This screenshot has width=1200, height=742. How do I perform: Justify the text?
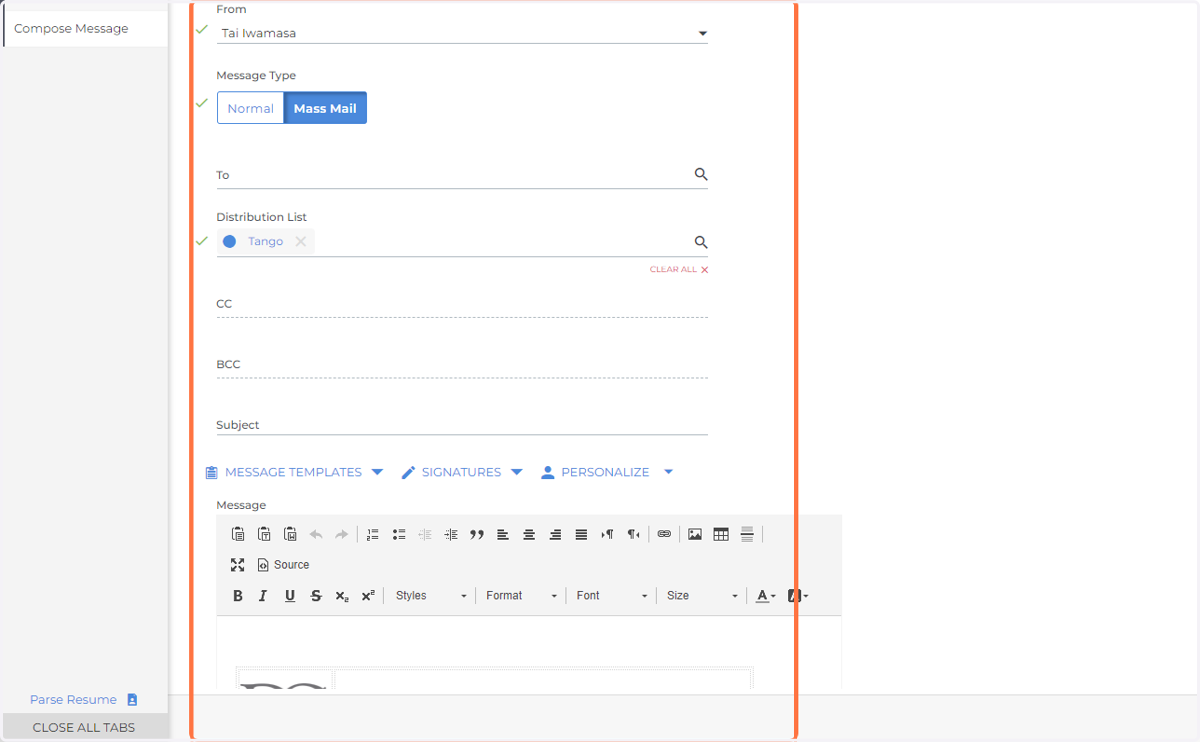click(581, 534)
